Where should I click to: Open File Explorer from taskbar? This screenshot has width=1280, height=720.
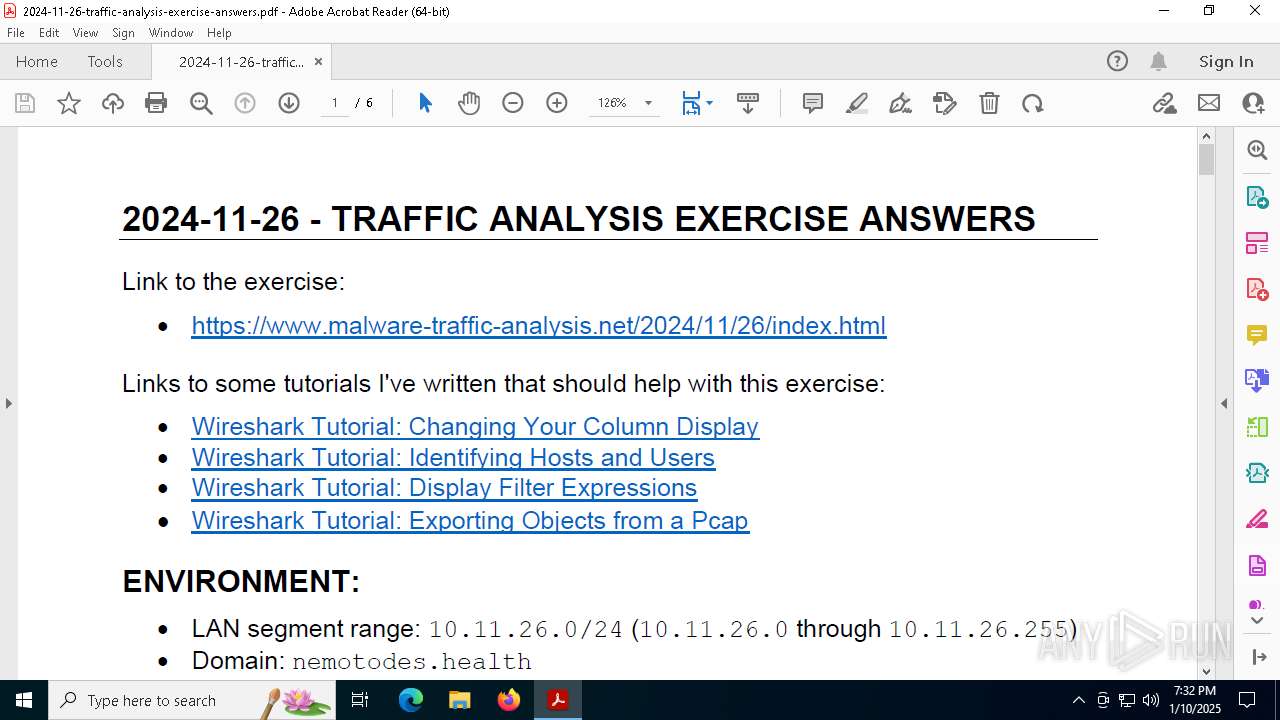click(460, 700)
